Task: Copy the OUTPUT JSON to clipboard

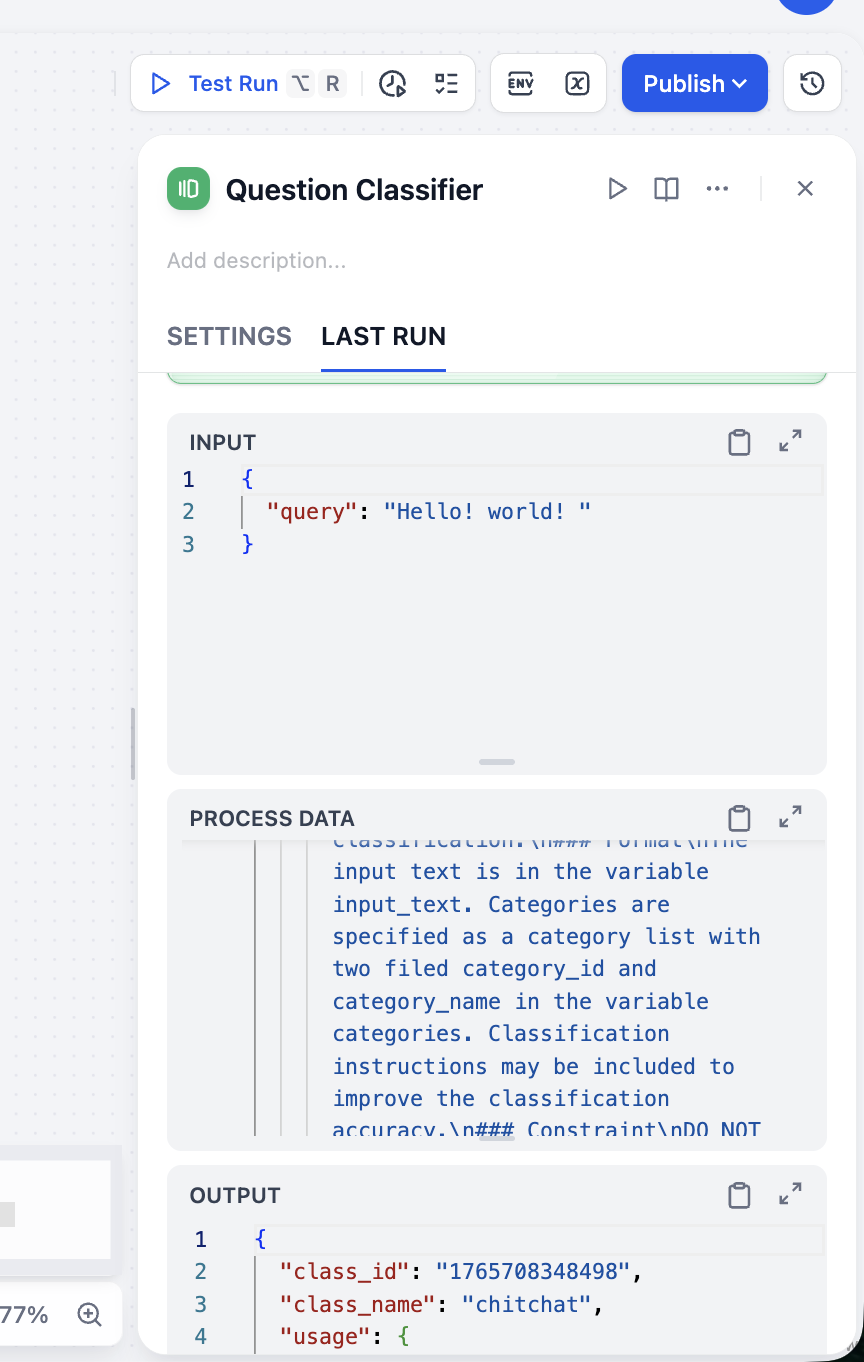Action: coord(739,1195)
